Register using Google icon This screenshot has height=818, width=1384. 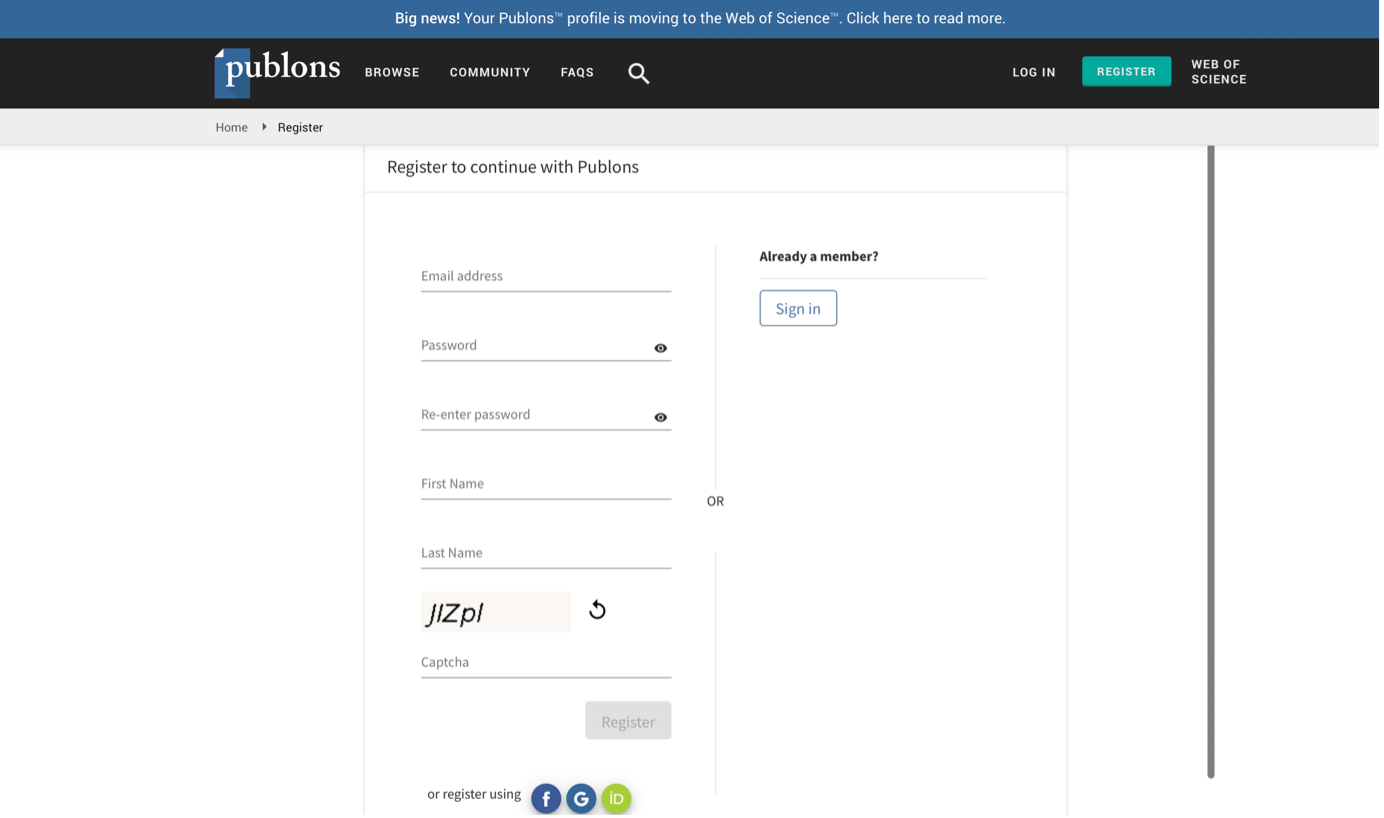point(583,800)
